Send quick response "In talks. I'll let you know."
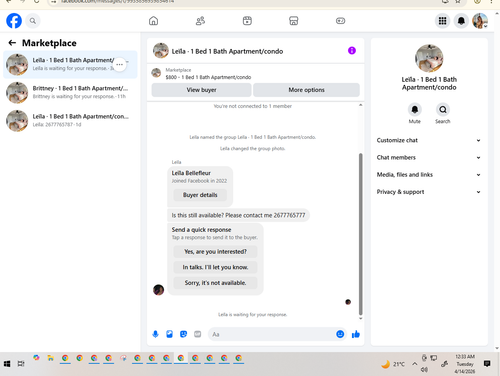The width and height of the screenshot is (500, 376). [x=215, y=267]
